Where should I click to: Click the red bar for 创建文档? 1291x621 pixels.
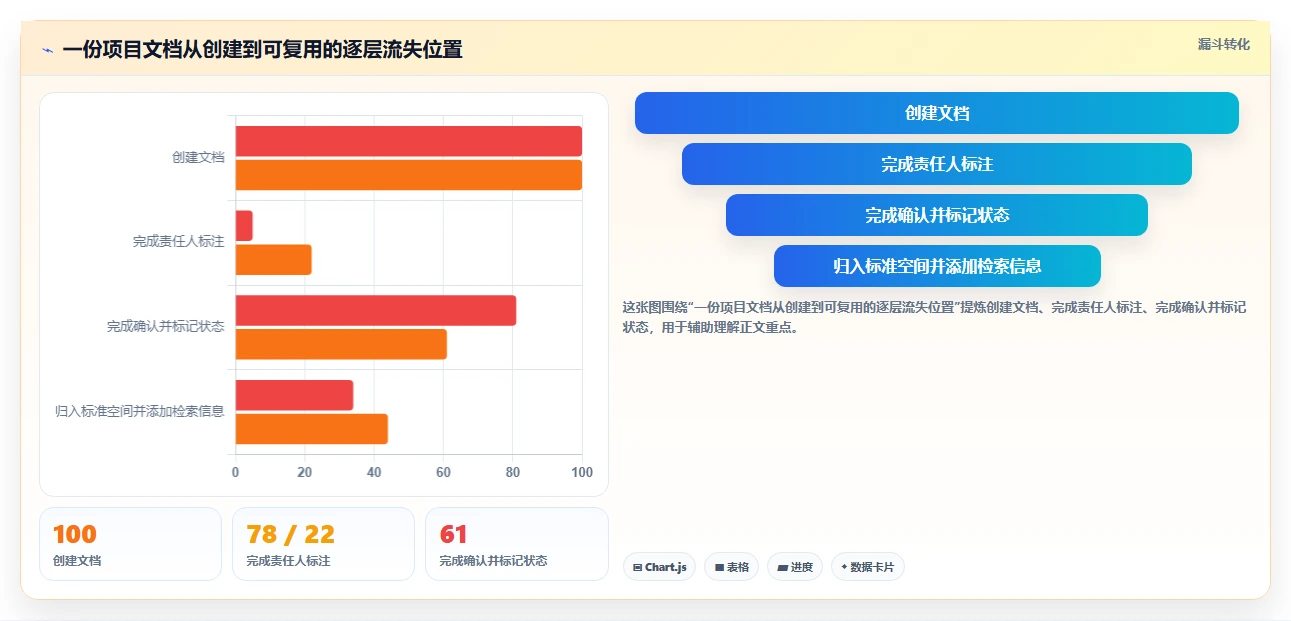409,141
